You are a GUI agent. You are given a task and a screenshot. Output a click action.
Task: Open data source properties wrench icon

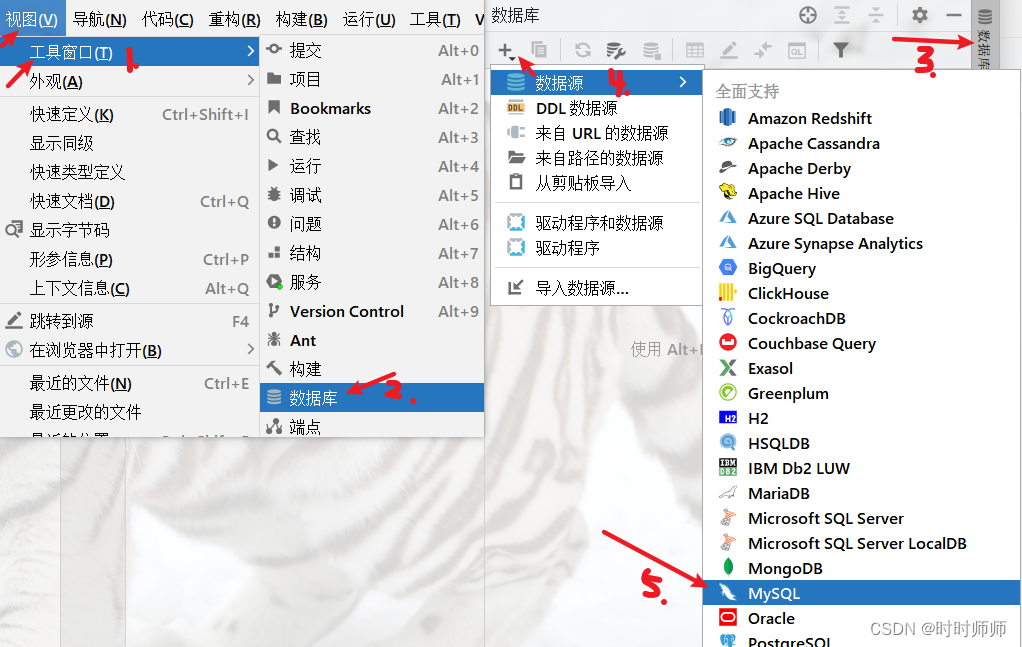click(616, 50)
